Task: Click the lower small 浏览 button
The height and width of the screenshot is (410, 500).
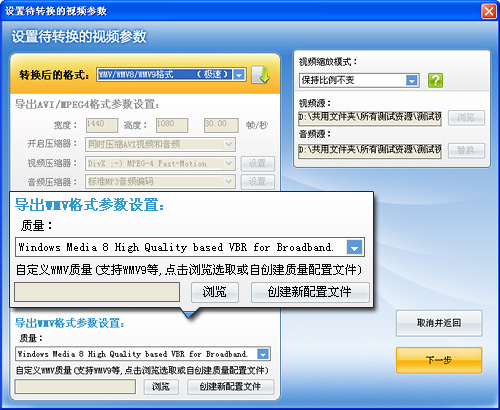Action: (161, 387)
